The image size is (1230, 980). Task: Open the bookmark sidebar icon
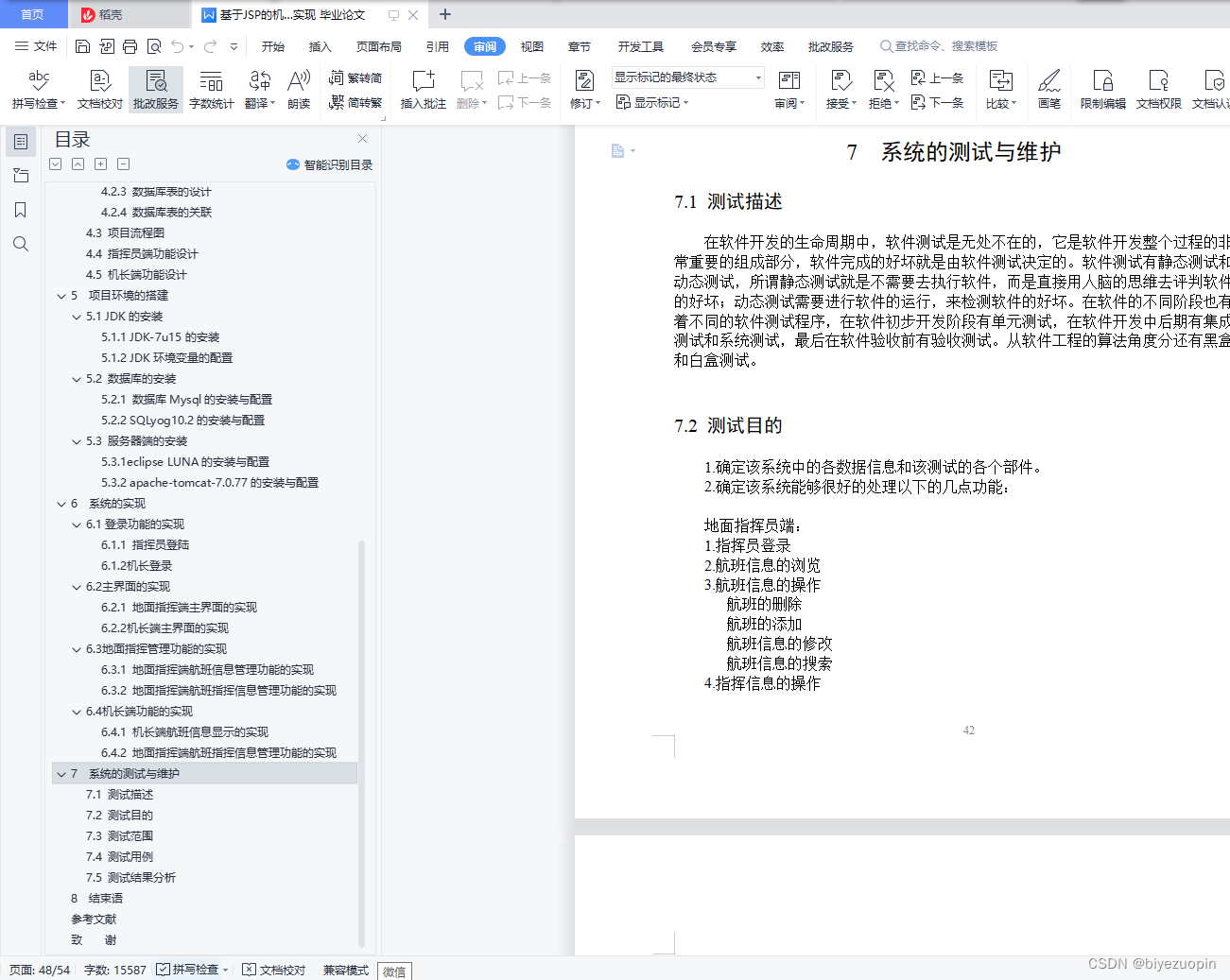[x=20, y=210]
